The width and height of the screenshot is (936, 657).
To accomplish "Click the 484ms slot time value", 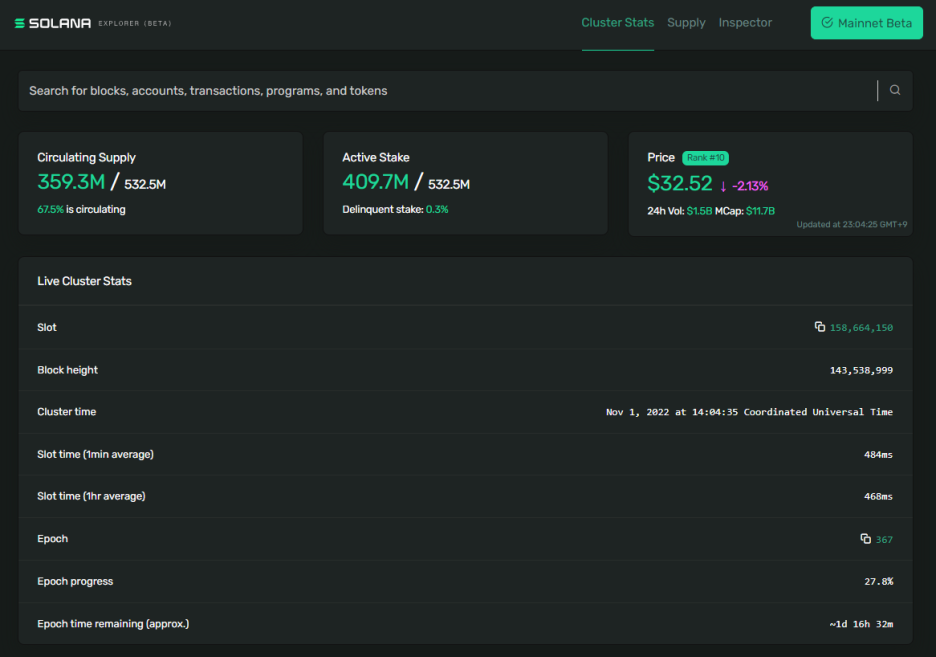I will pyautogui.click(x=878, y=455).
